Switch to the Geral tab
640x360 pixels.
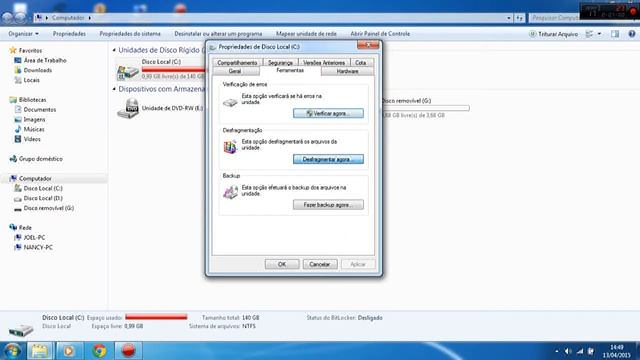tap(235, 71)
